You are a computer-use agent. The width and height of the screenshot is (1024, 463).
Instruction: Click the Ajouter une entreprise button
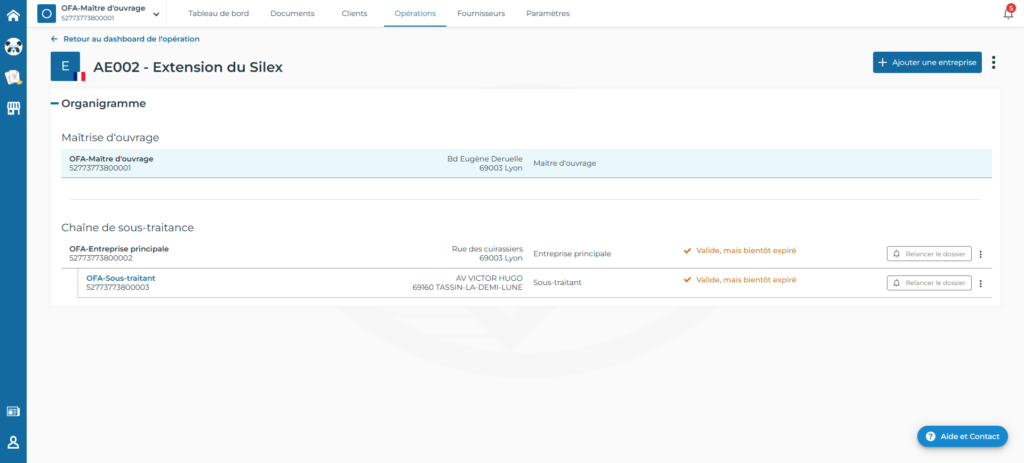[x=926, y=63]
